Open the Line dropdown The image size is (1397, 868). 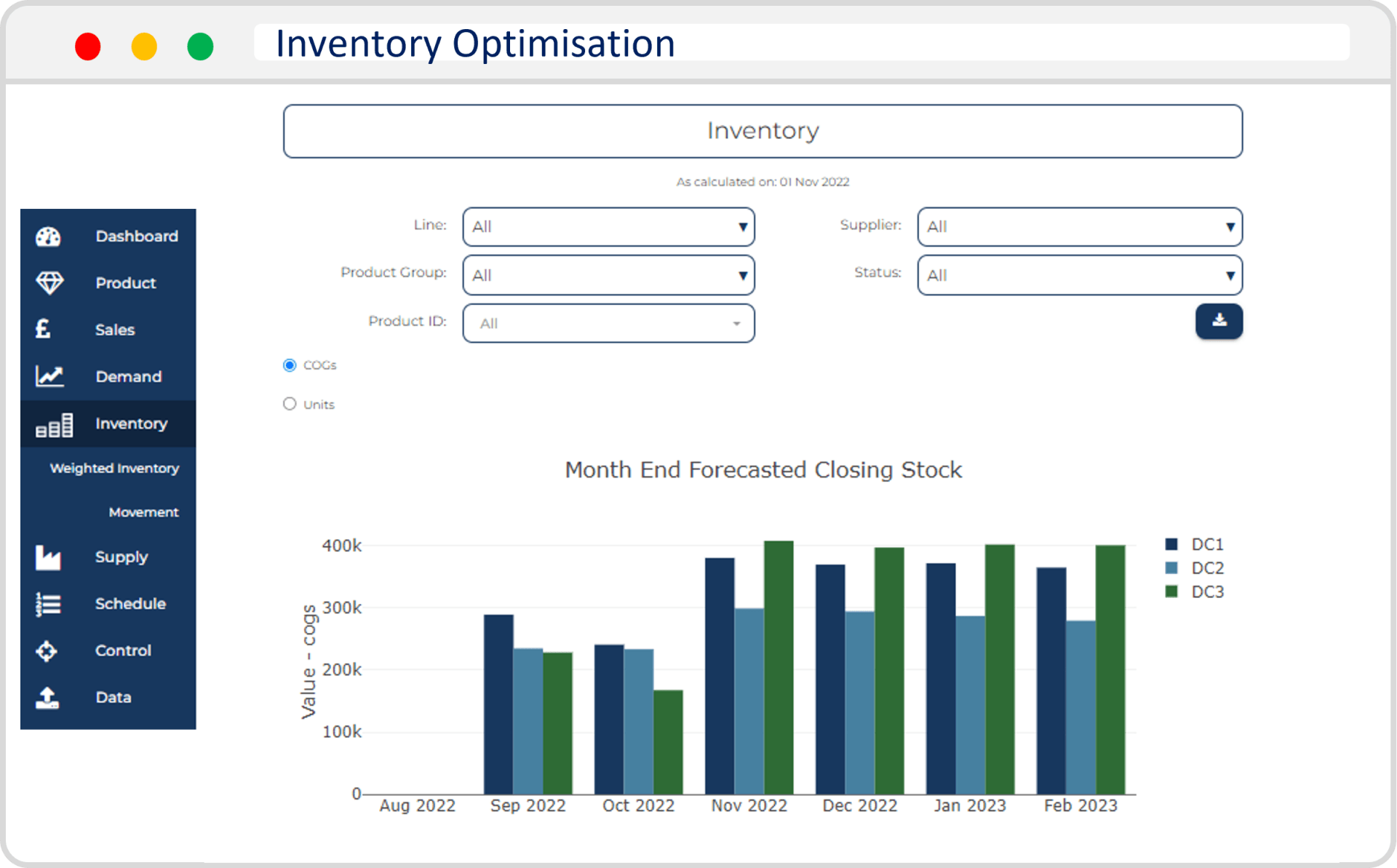[608, 227]
